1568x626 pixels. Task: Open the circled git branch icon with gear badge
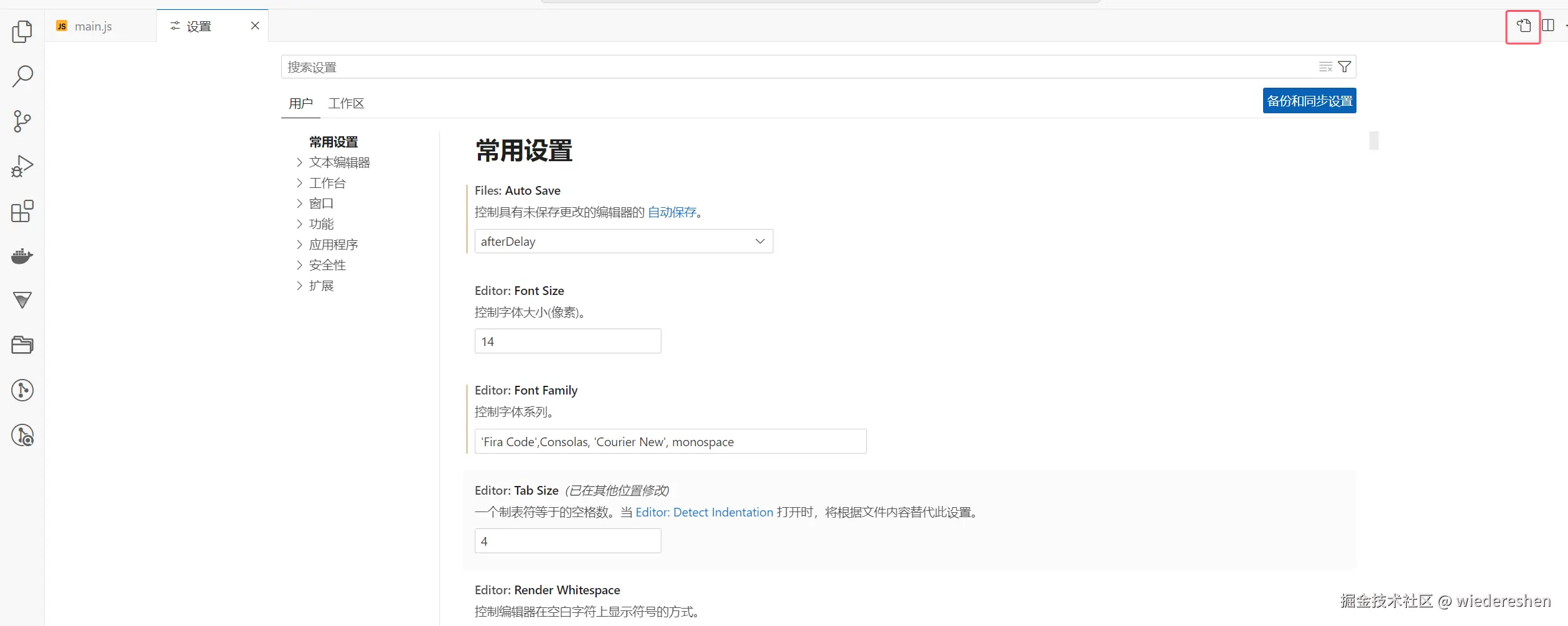click(x=22, y=436)
